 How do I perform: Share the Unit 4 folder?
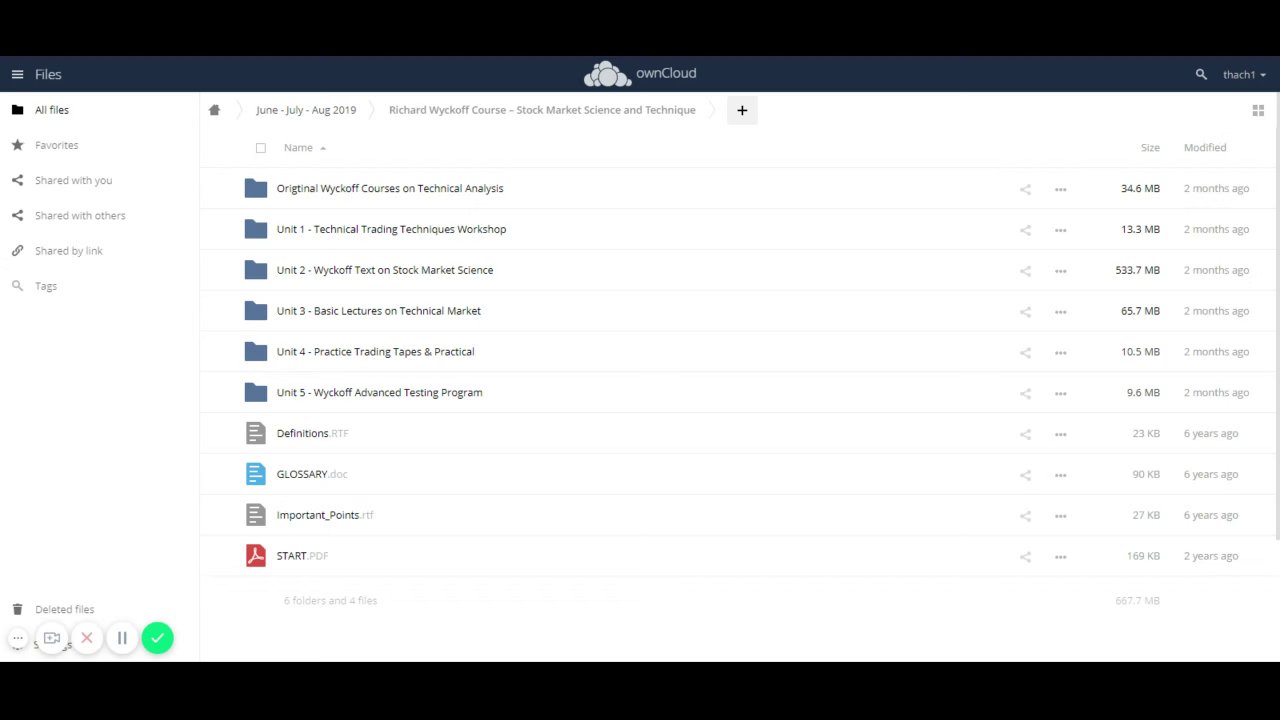(1025, 353)
